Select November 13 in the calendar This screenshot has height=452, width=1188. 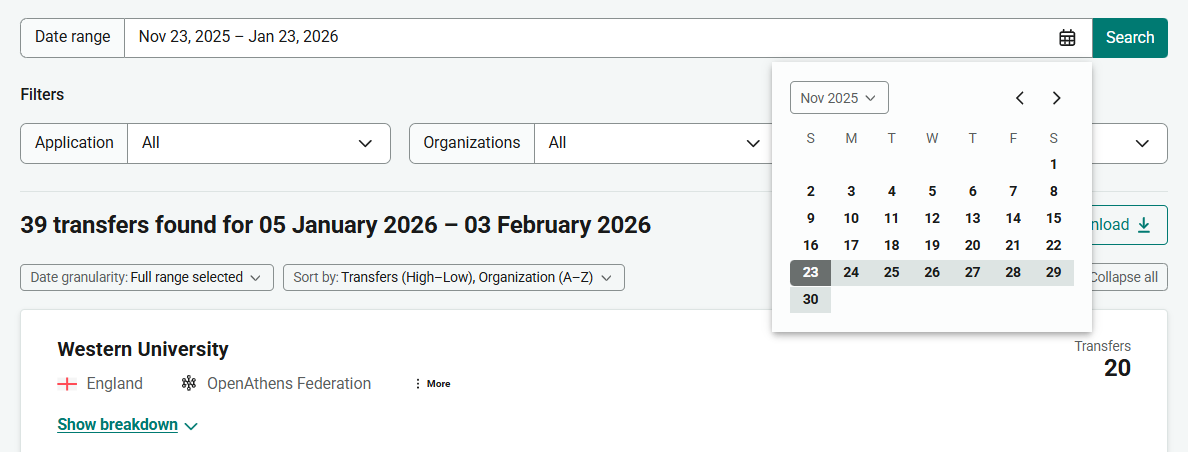point(973,219)
